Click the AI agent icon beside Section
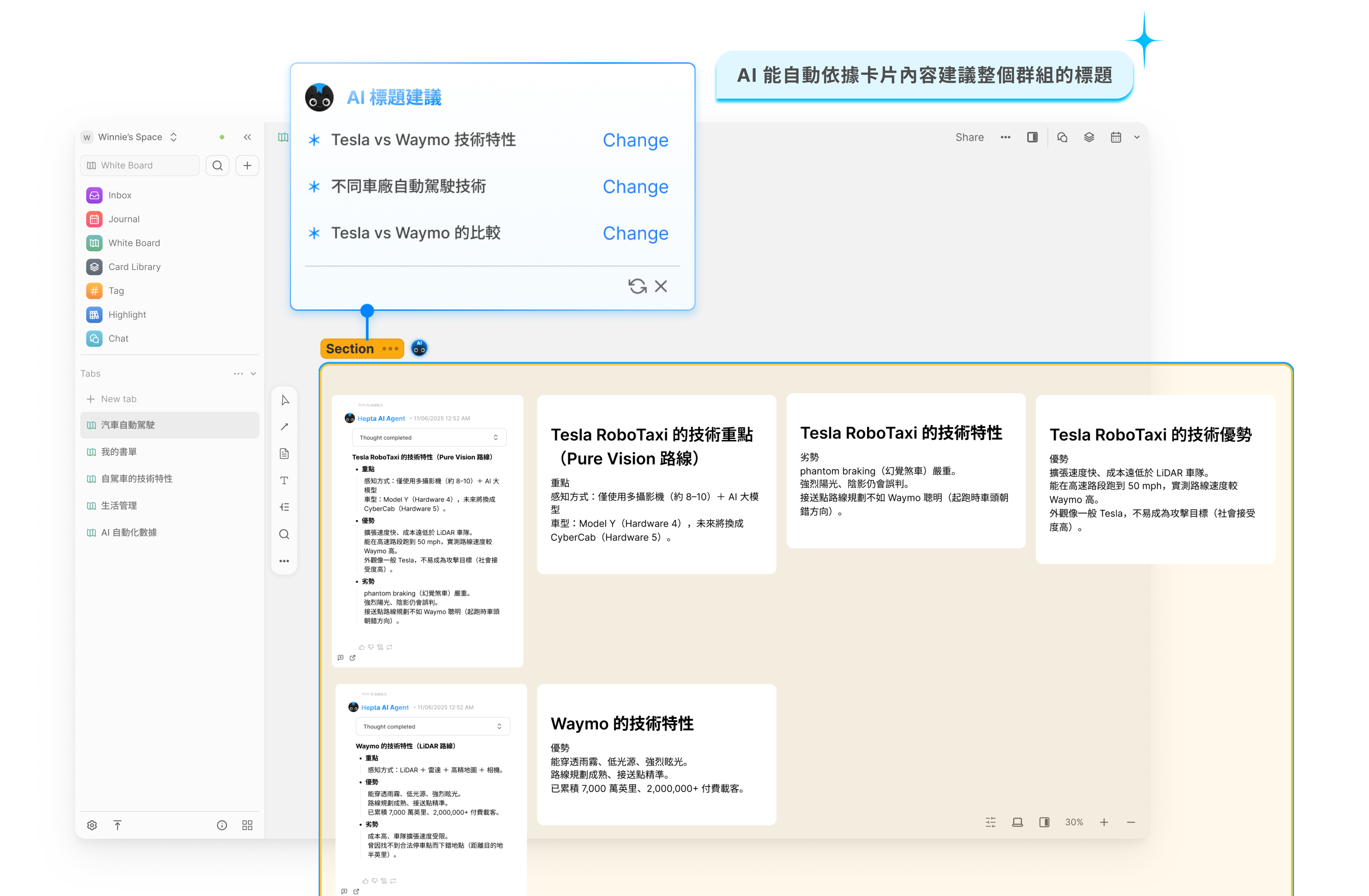 pos(419,348)
